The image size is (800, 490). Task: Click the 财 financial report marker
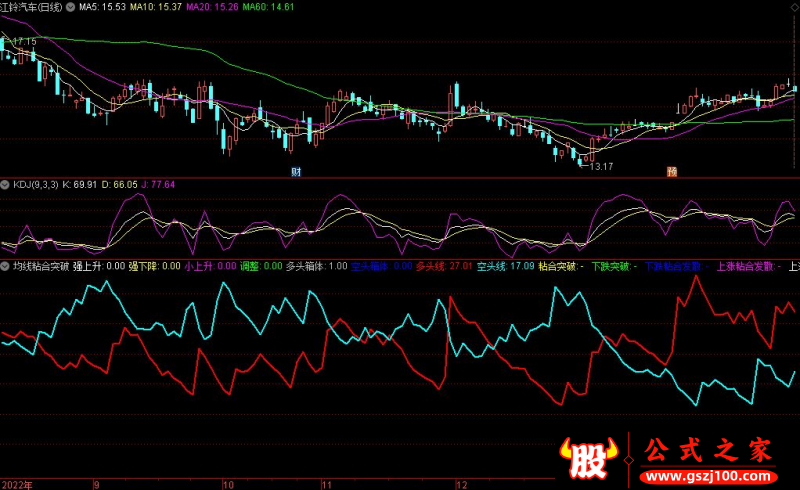pos(296,172)
